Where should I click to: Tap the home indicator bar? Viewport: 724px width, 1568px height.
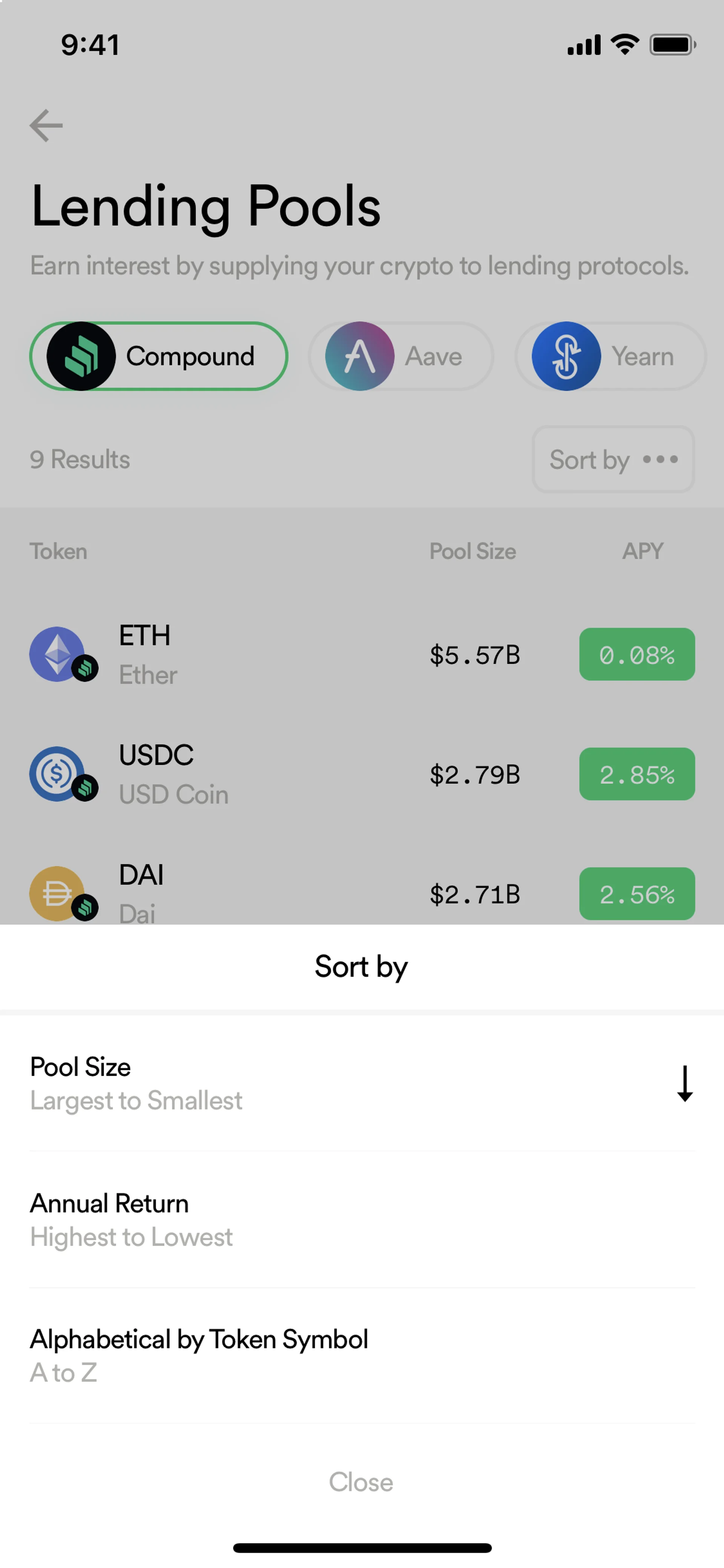coord(362,1547)
